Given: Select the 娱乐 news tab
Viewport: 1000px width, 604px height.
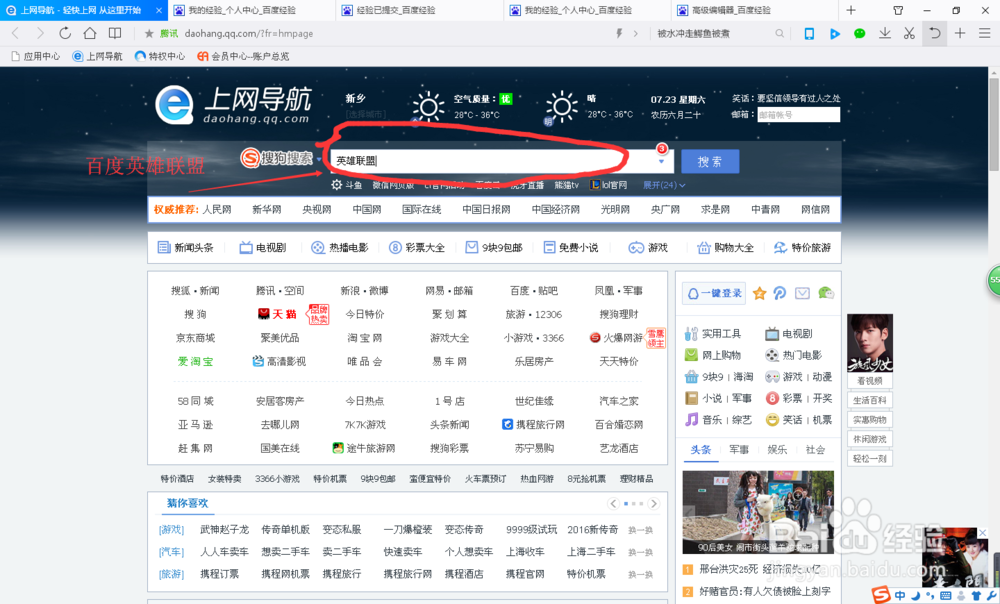Looking at the screenshot, I should 777,450.
